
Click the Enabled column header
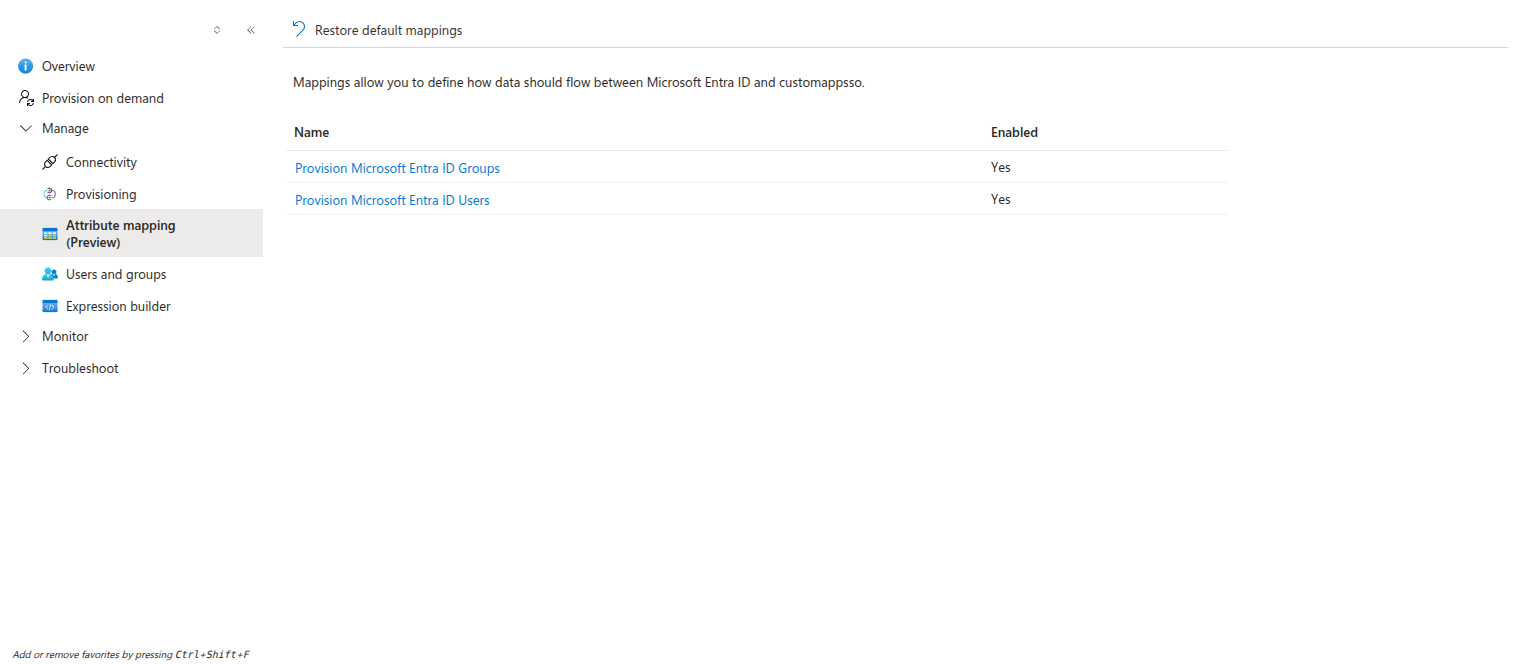[x=1014, y=132]
